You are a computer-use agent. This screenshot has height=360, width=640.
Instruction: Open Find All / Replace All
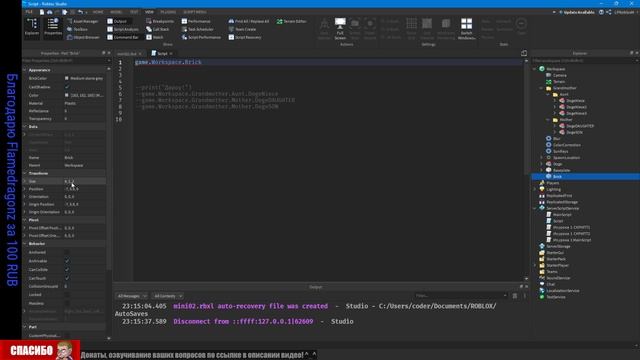tap(249, 21)
